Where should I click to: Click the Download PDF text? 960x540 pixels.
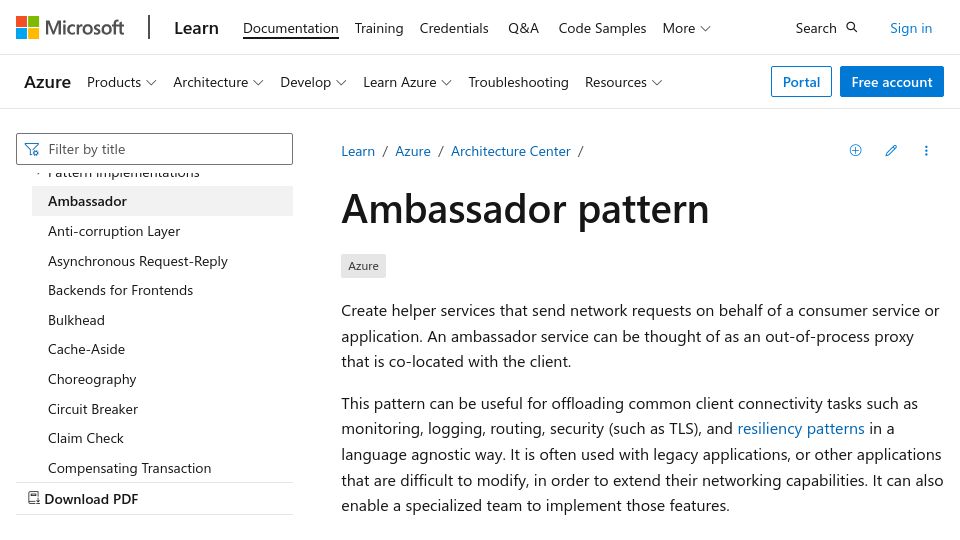pyautogui.click(x=91, y=499)
